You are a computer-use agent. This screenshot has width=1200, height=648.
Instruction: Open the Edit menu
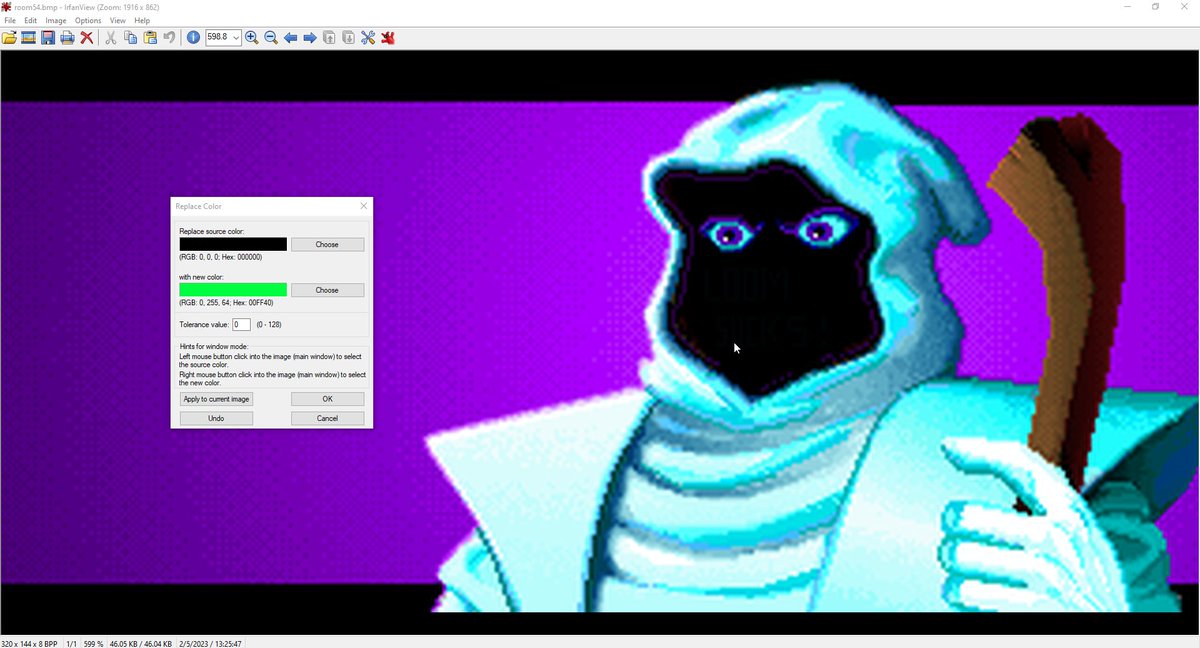coord(31,20)
